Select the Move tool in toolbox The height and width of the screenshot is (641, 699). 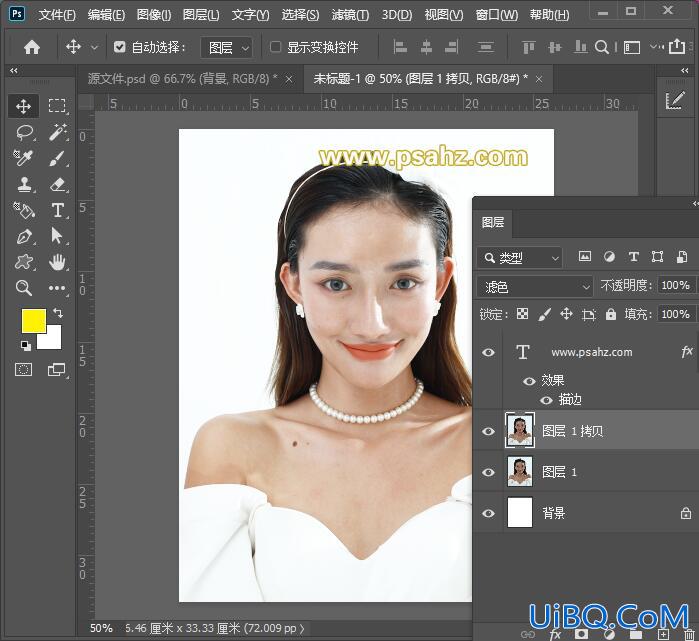click(x=23, y=106)
